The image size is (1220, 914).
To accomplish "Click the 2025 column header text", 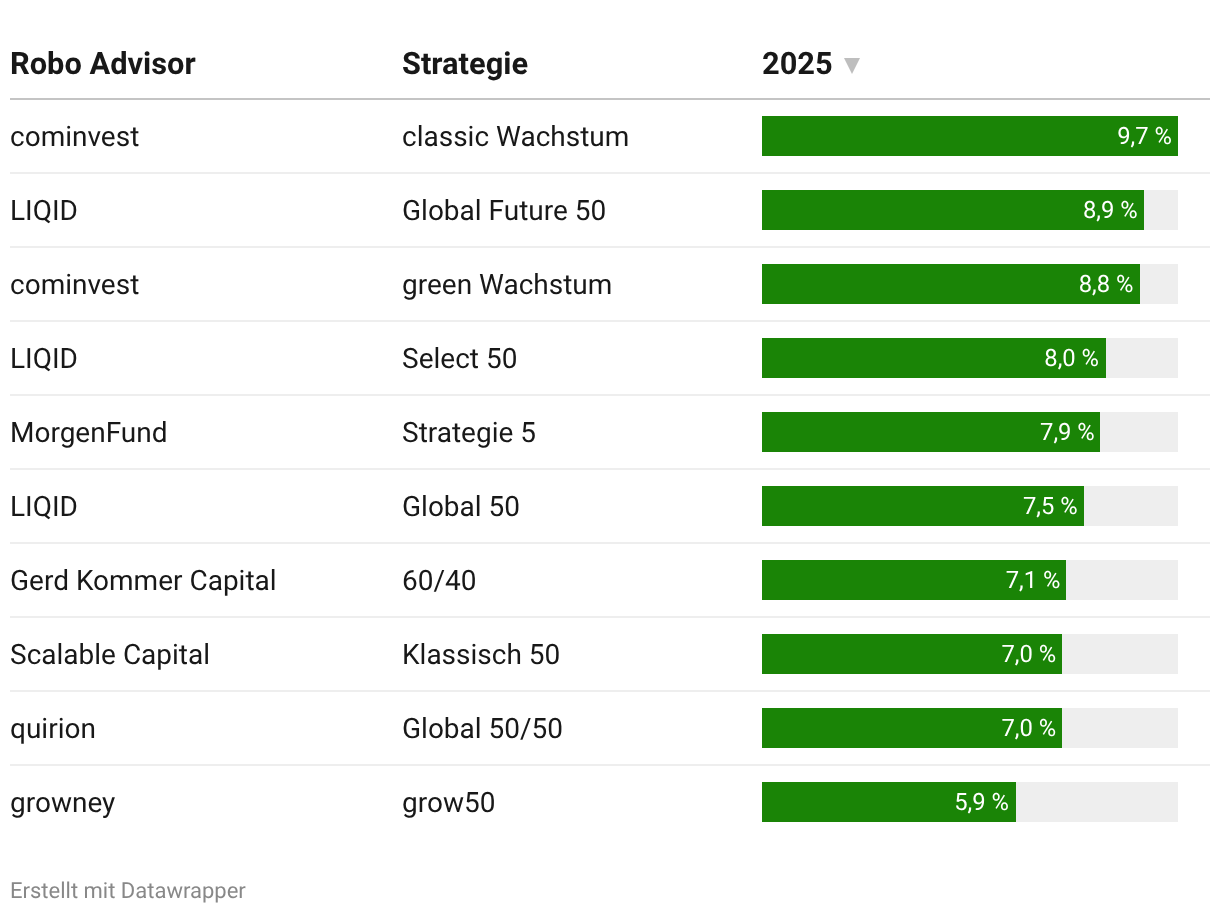I will 797,64.
